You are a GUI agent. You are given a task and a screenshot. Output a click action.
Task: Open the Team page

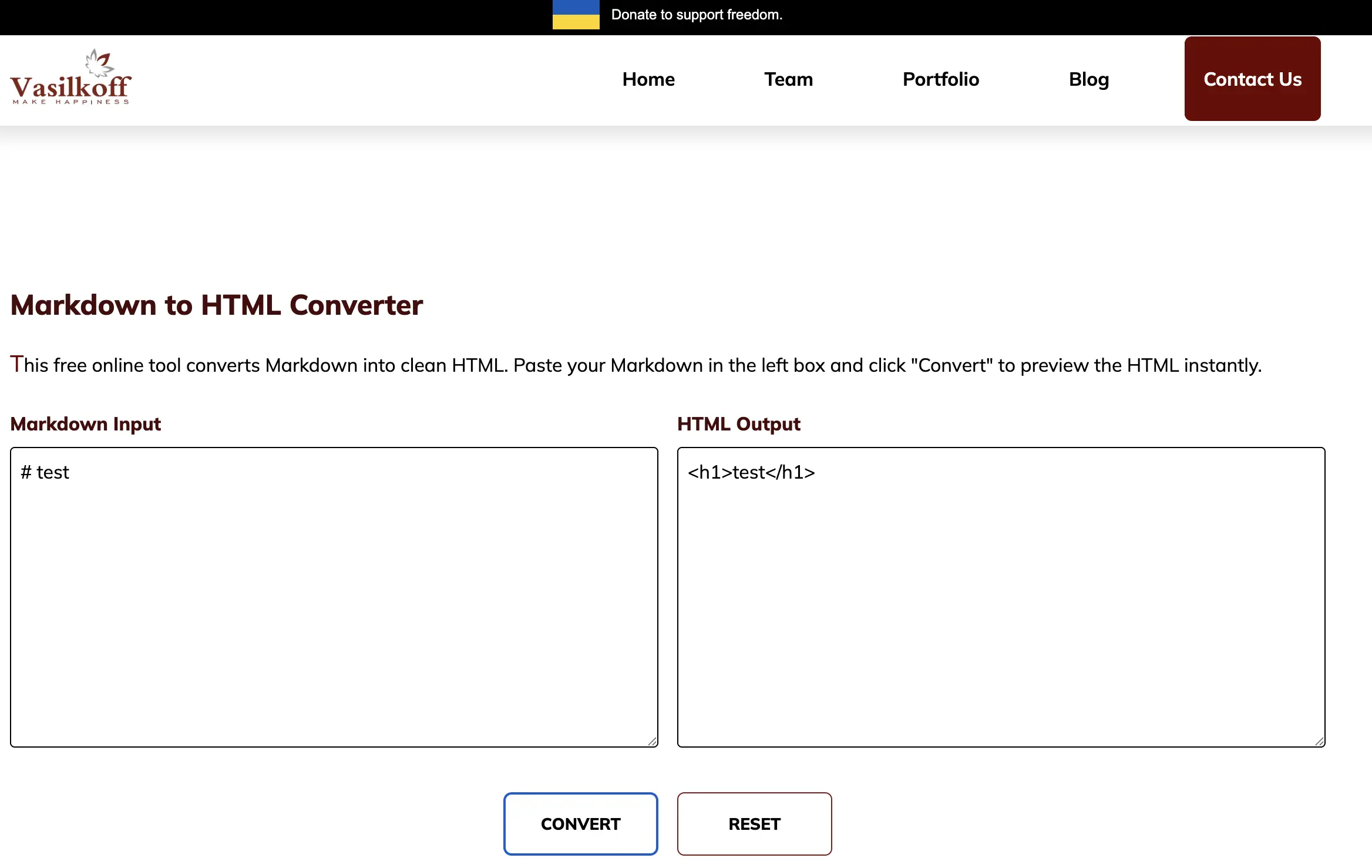(x=788, y=79)
